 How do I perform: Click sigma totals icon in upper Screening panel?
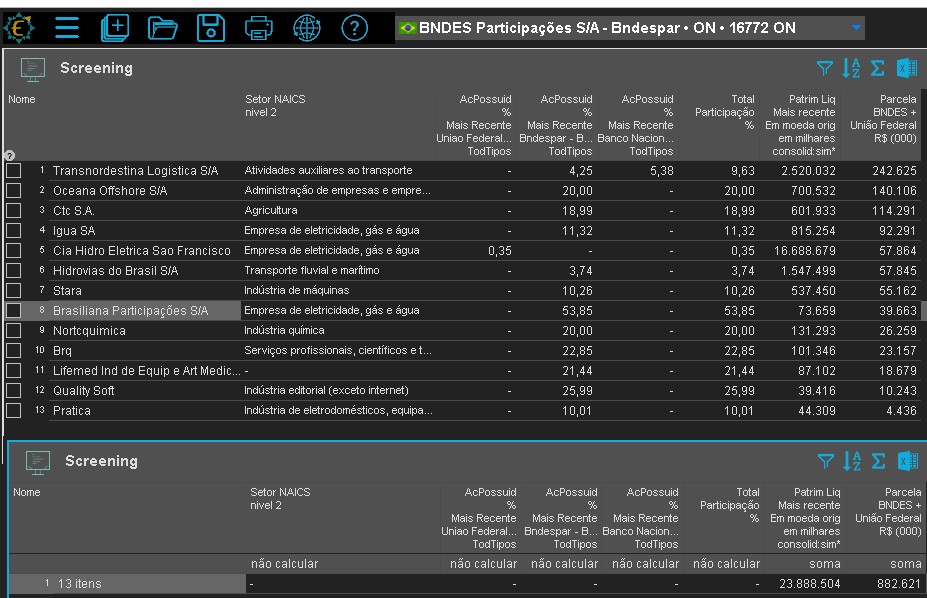click(877, 69)
